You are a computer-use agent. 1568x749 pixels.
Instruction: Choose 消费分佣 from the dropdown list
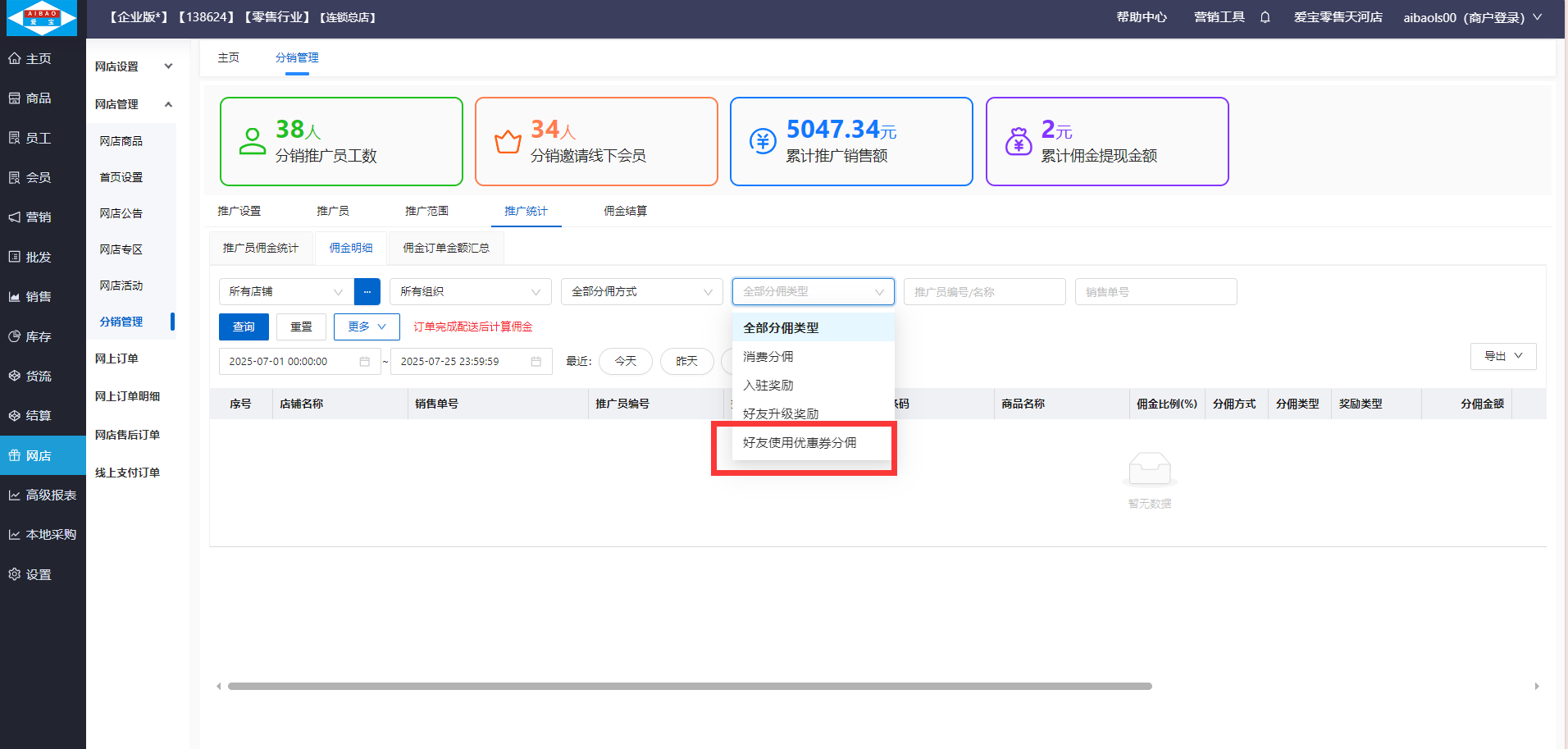(768, 357)
